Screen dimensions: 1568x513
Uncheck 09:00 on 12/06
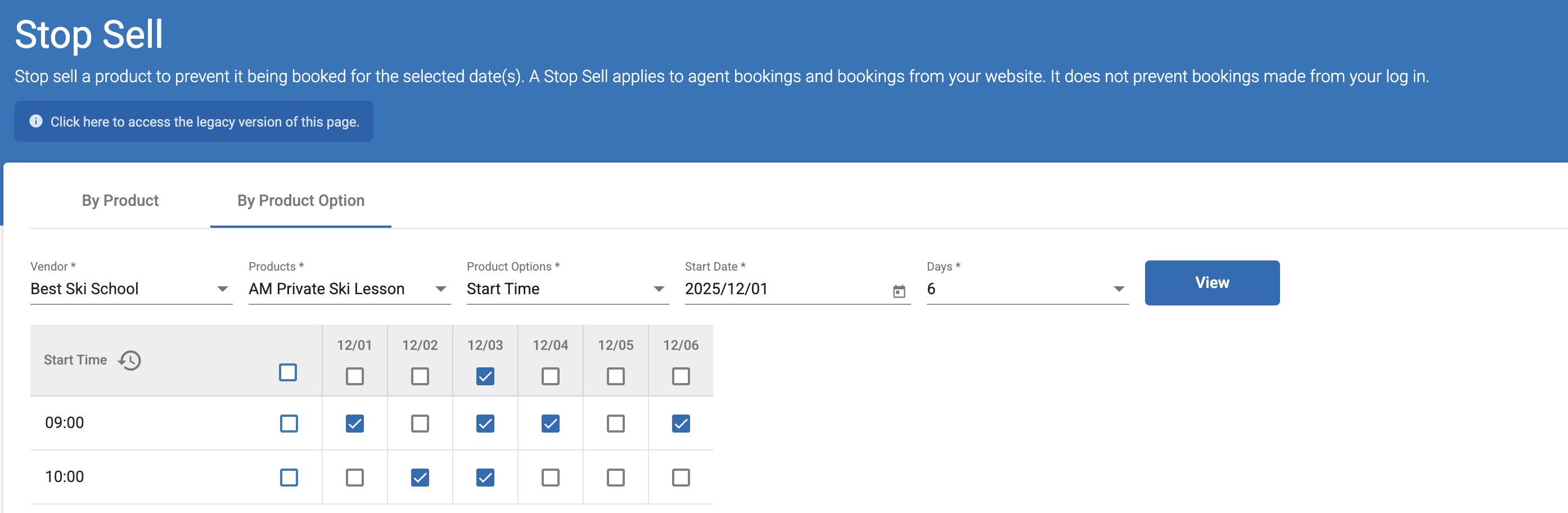point(681,423)
